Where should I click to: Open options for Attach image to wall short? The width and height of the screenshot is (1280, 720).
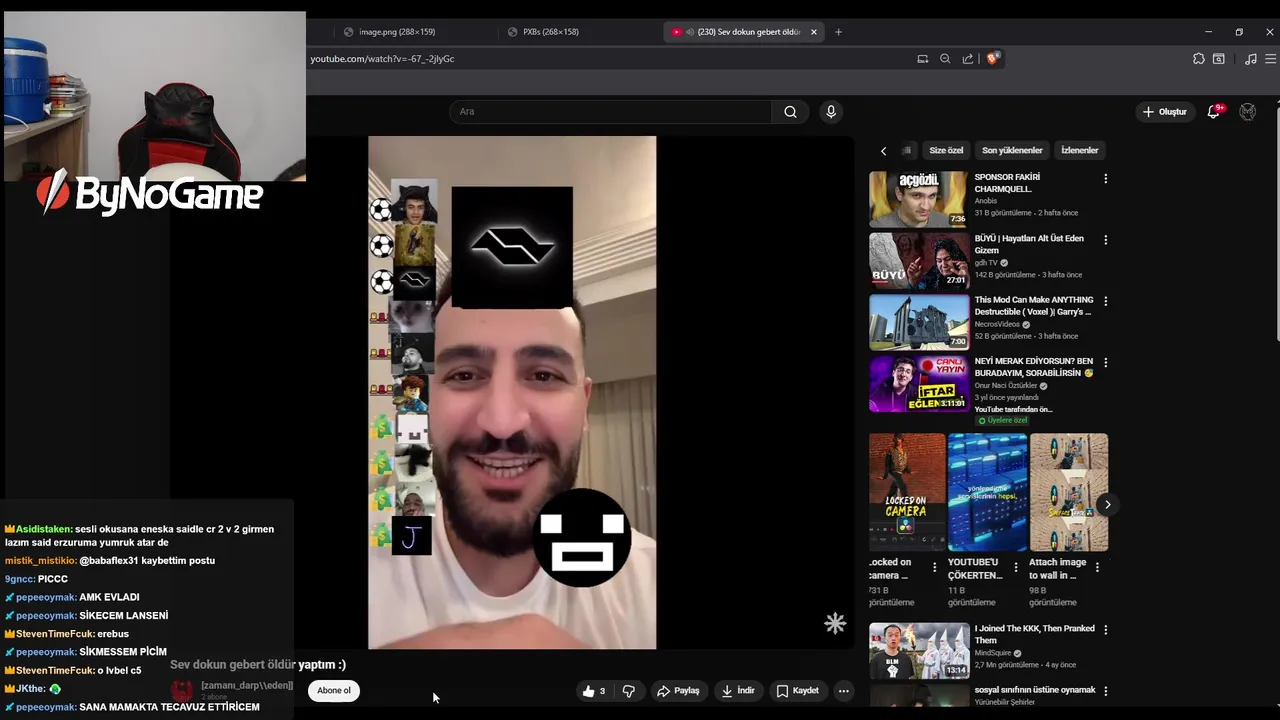[1097, 567]
